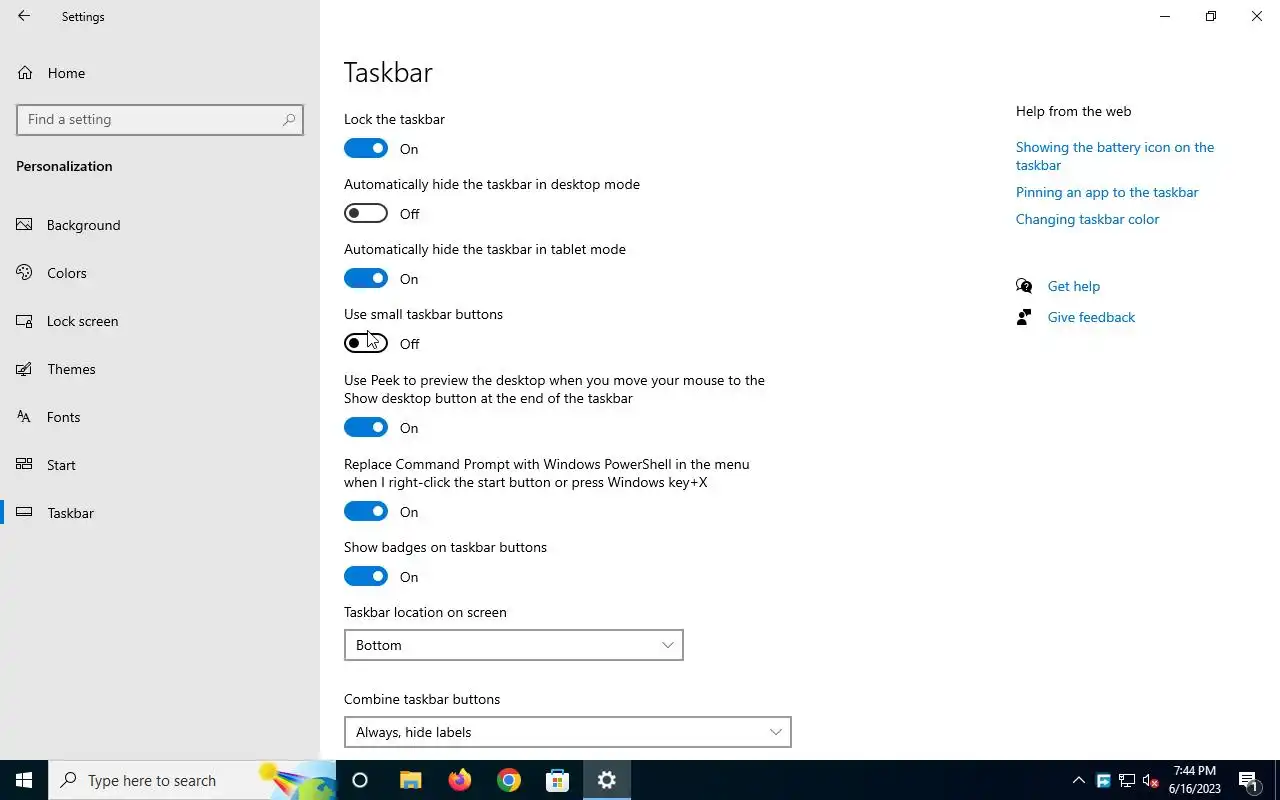
Task: Select Taskbar icon in sidebar
Action: tap(25, 513)
